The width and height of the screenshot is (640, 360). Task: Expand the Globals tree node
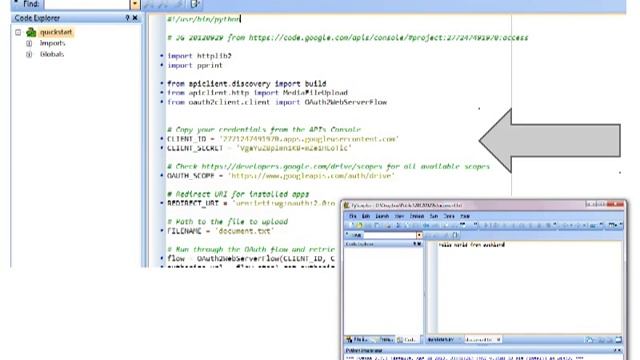[x=29, y=54]
